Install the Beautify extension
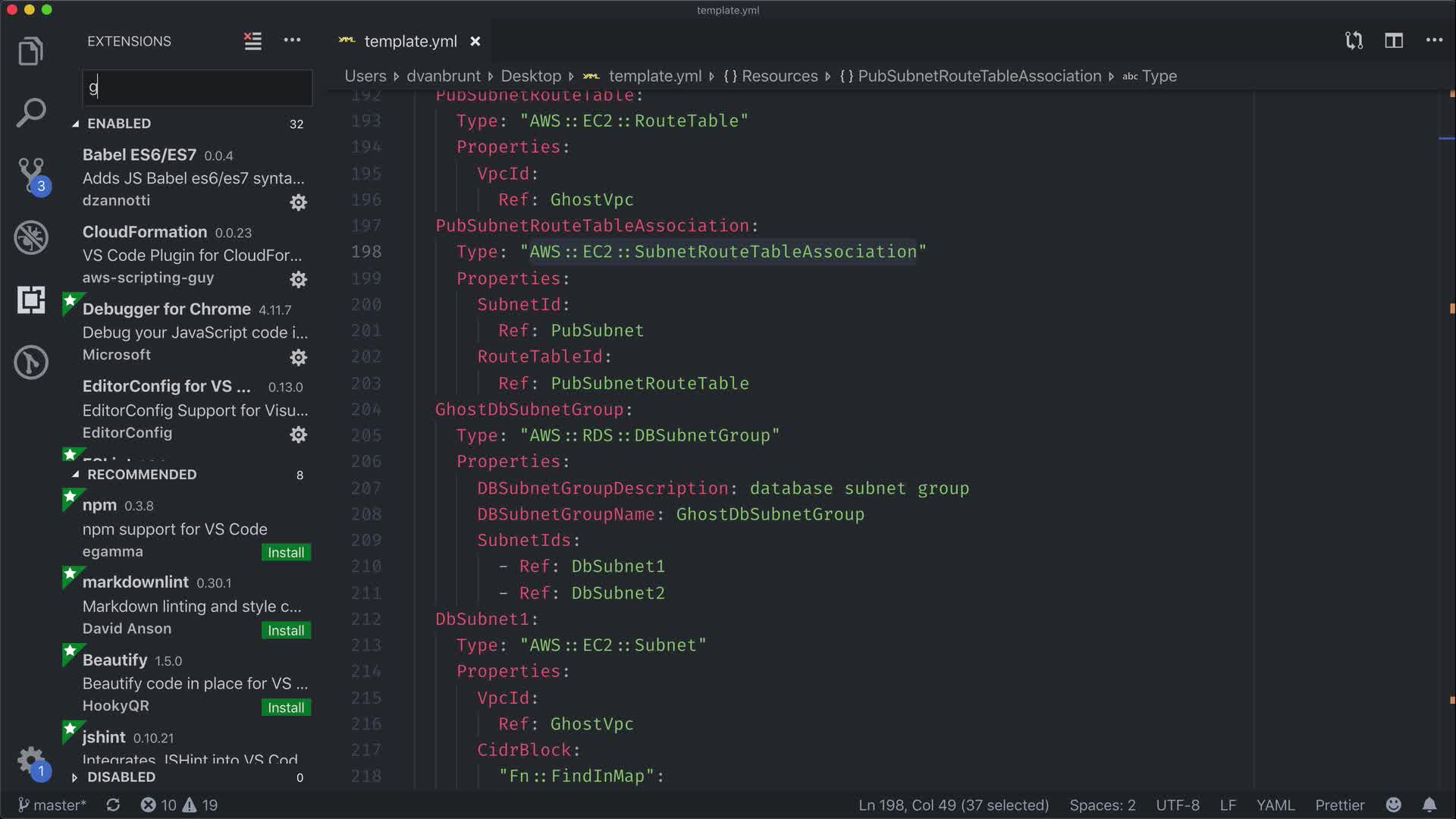 [x=286, y=708]
